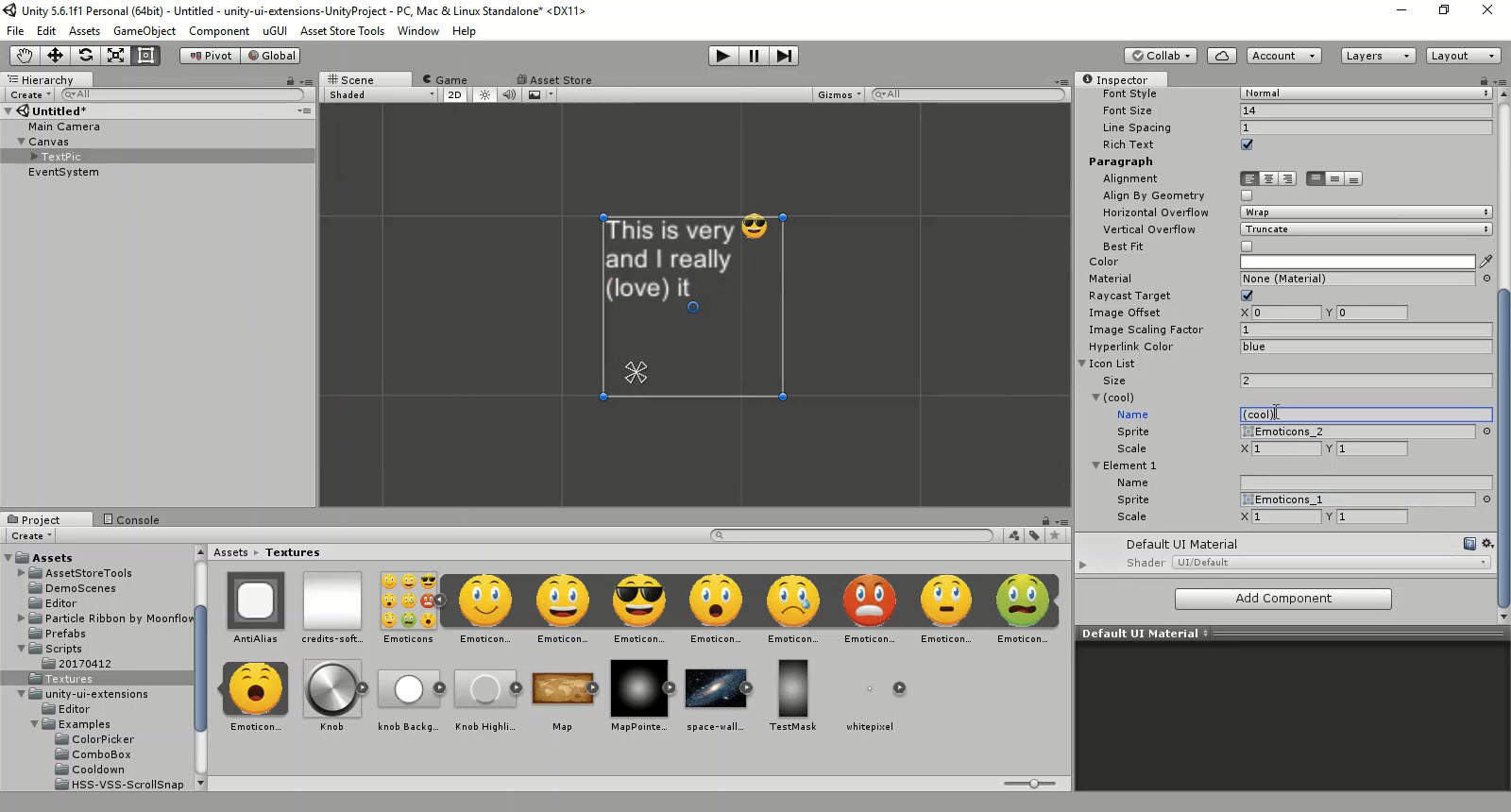Open the Shaded draw mode dropdown

[382, 94]
